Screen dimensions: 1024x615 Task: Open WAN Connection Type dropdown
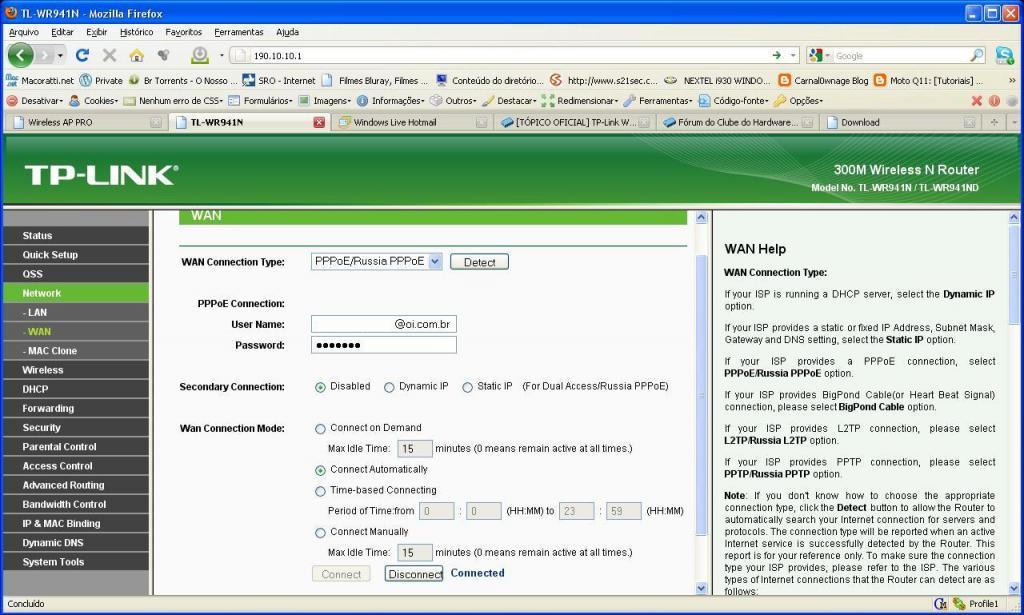point(377,261)
